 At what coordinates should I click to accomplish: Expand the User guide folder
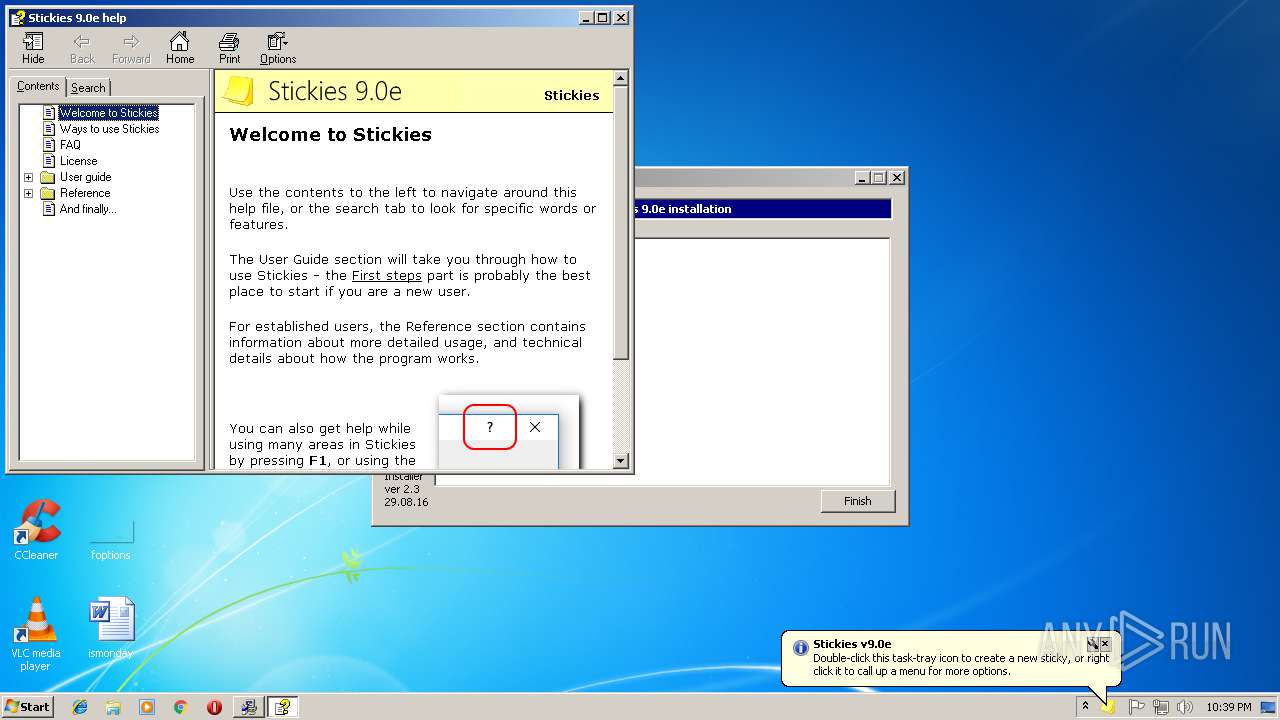28,177
